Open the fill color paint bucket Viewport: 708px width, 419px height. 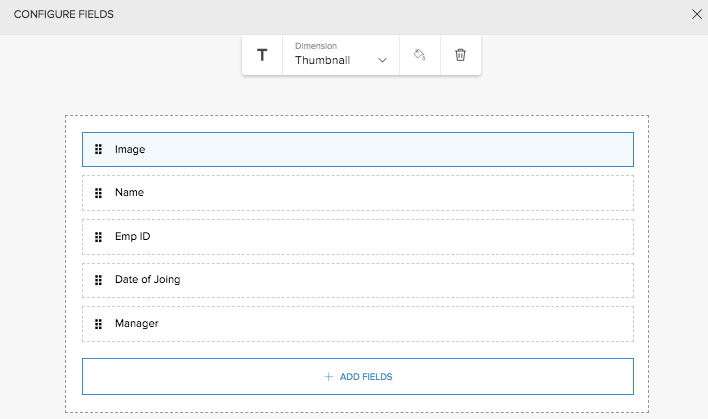tap(420, 55)
